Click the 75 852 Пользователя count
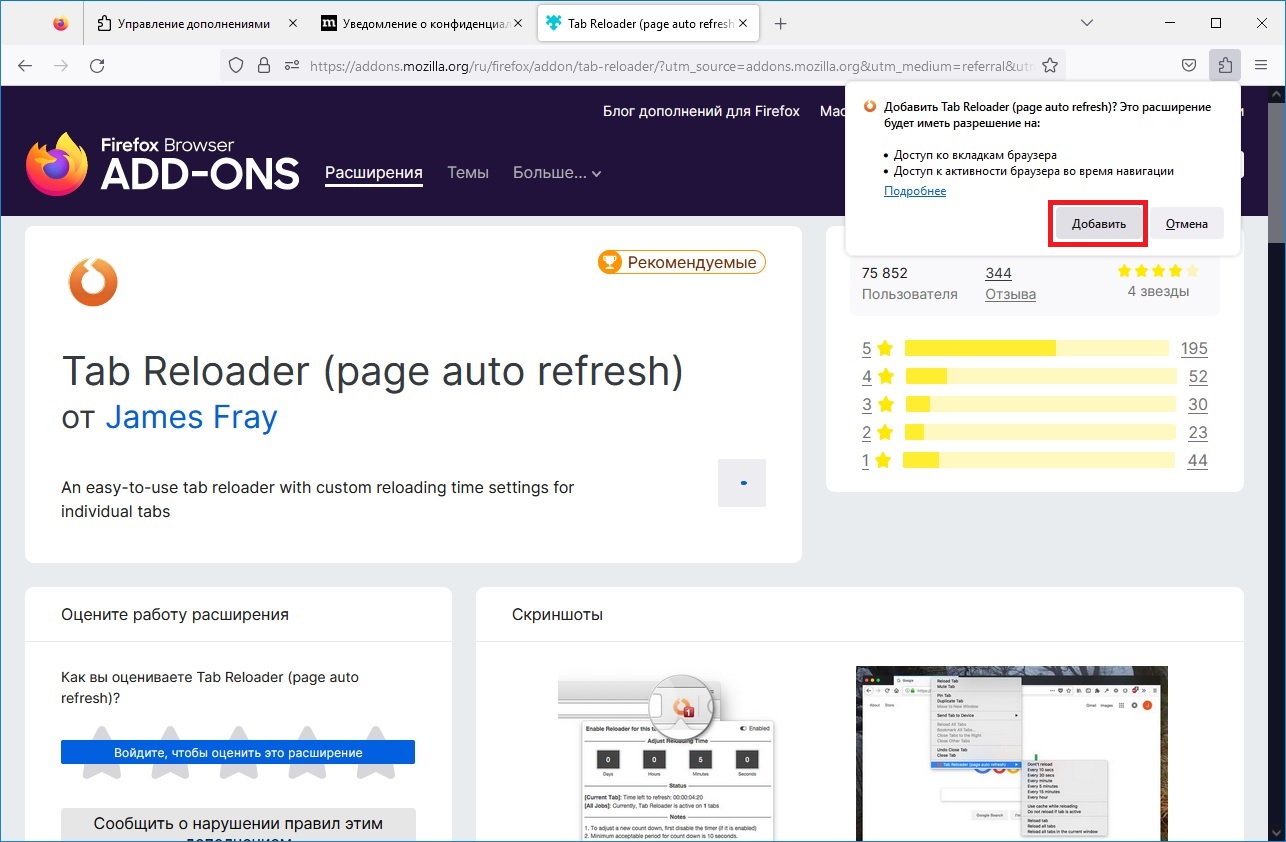The image size is (1286, 842). click(x=909, y=284)
